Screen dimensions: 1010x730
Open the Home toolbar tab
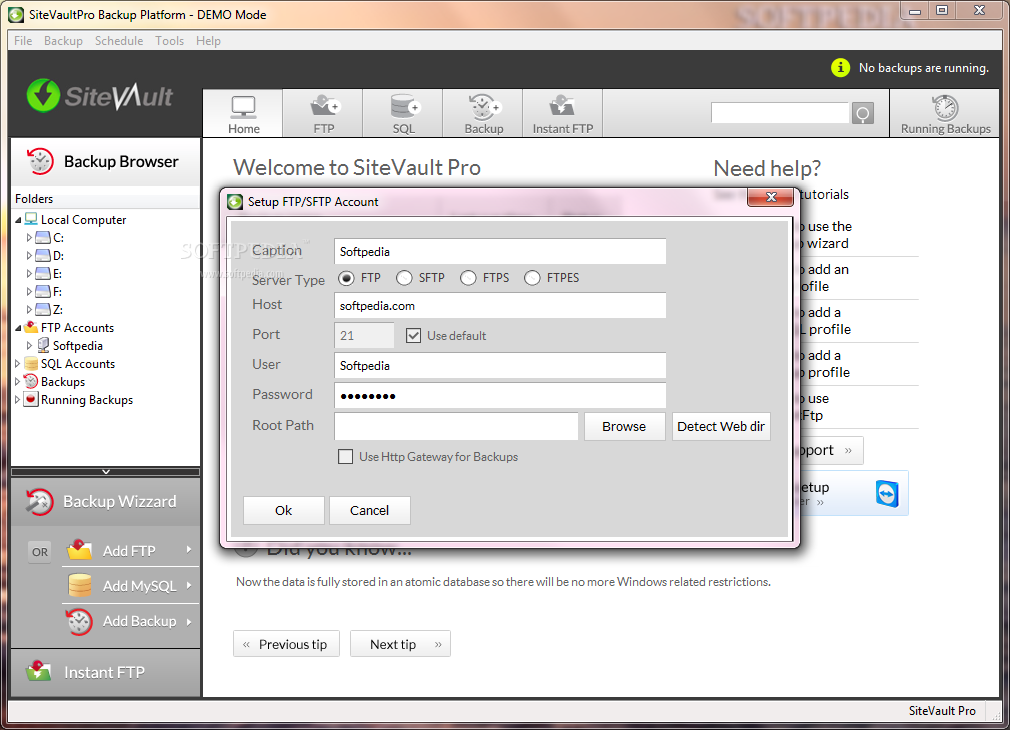click(x=243, y=113)
